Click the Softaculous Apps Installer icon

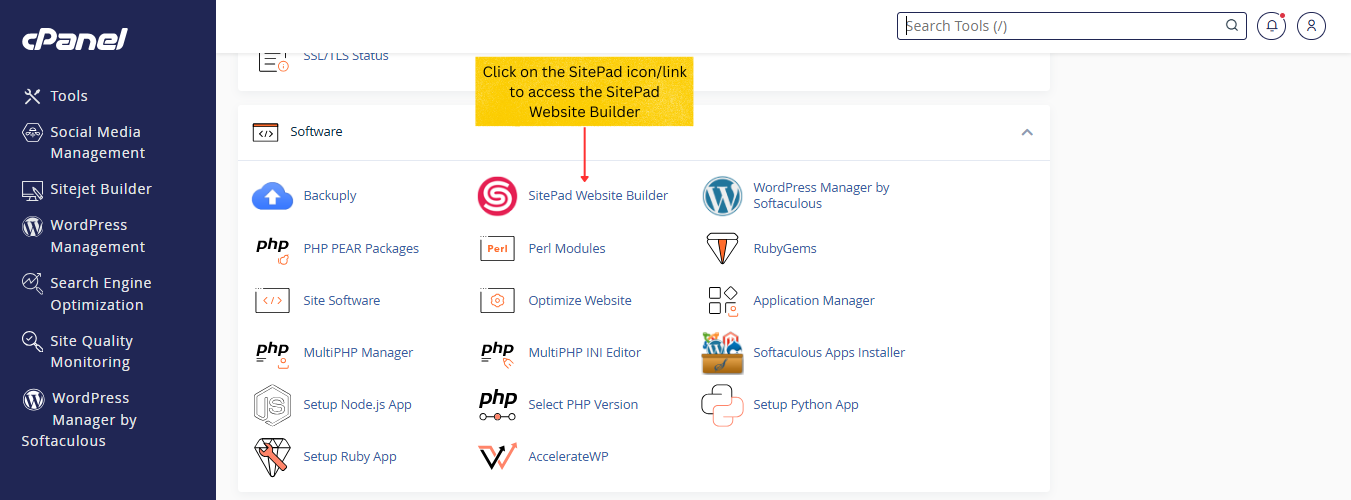point(722,352)
